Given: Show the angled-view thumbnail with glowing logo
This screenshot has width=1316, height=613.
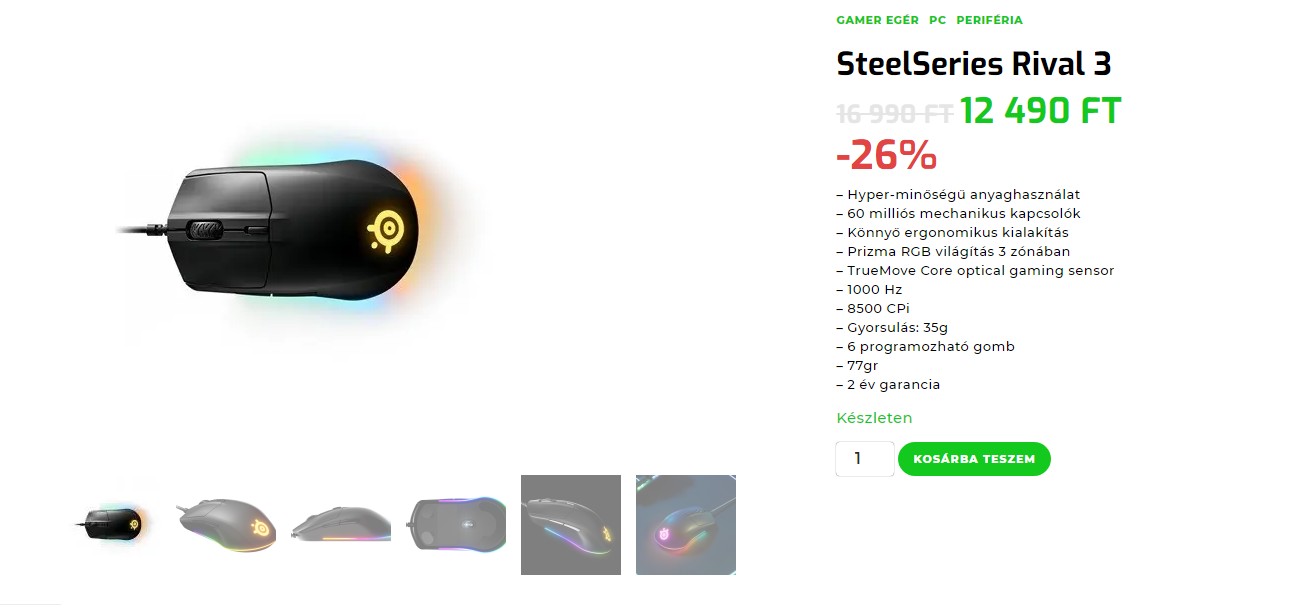Looking at the screenshot, I should 226,523.
